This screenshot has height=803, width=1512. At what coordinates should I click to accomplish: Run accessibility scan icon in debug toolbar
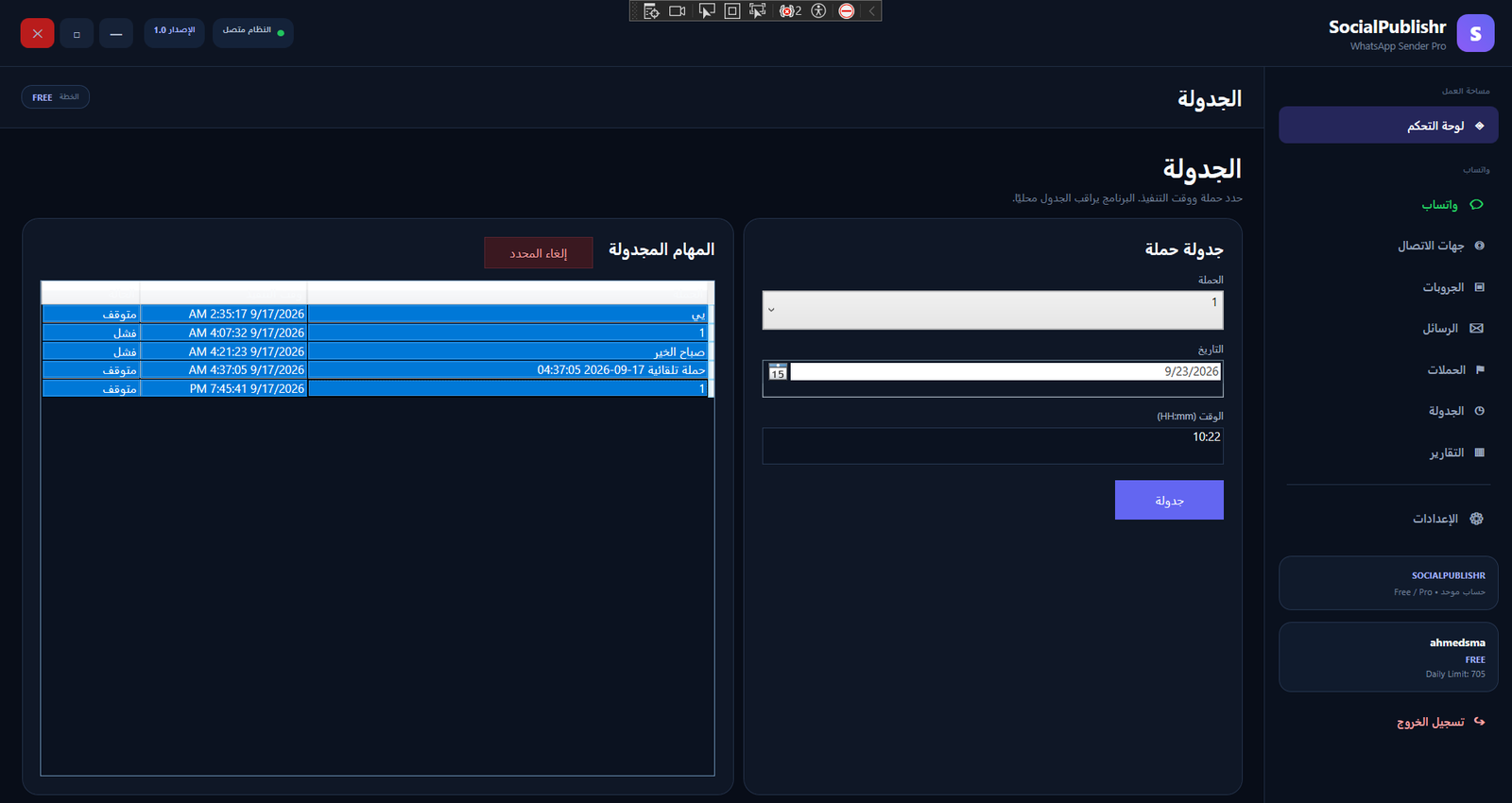click(818, 11)
